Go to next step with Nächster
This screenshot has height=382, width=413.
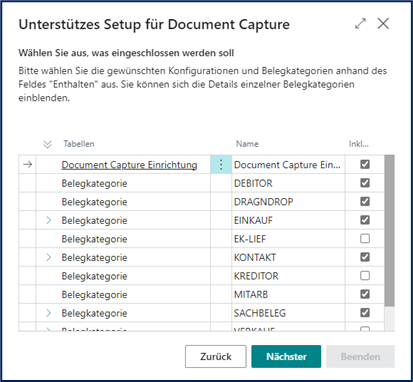coord(286,356)
